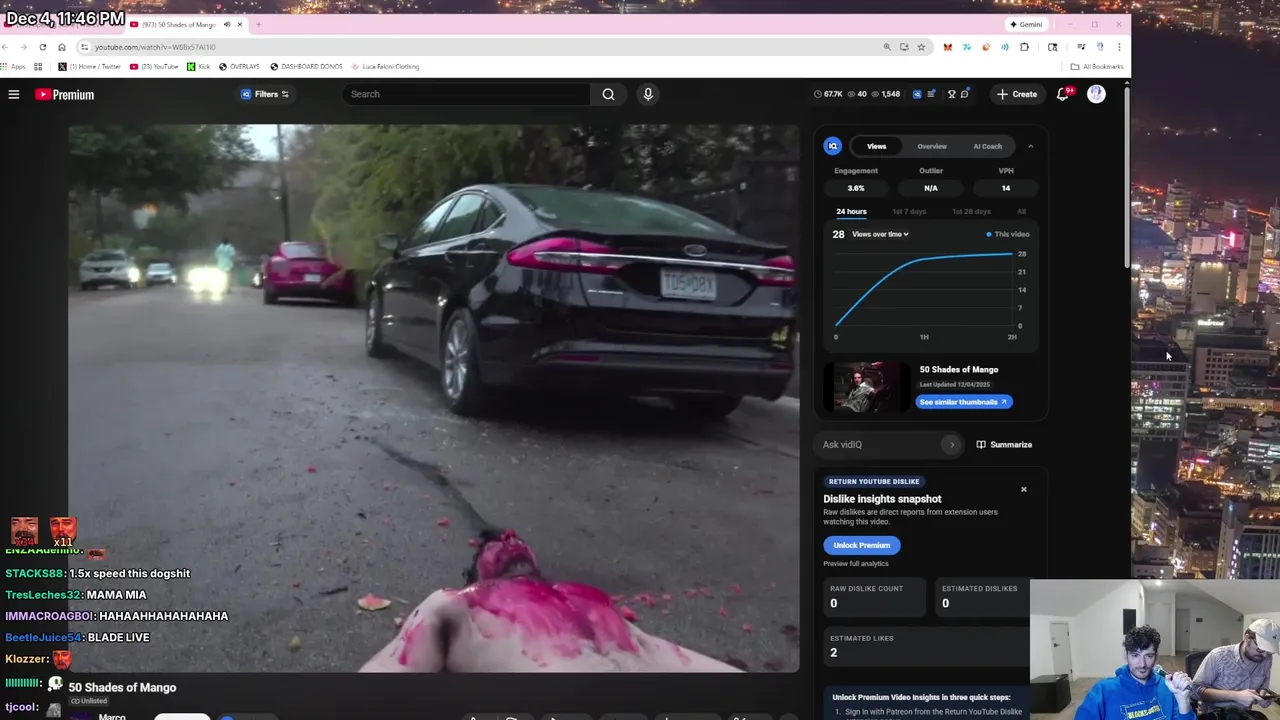The width and height of the screenshot is (1280, 720).
Task: Open a new browser tab
Action: coord(258,24)
